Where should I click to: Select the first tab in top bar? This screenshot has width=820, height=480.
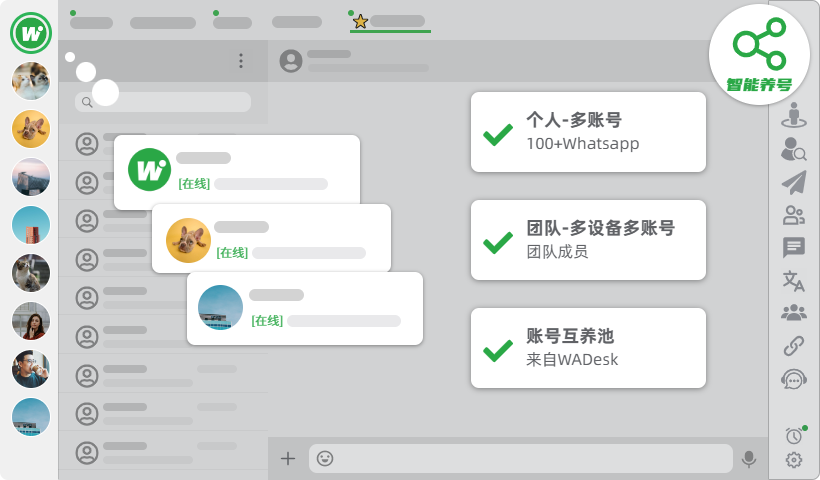[x=91, y=22]
